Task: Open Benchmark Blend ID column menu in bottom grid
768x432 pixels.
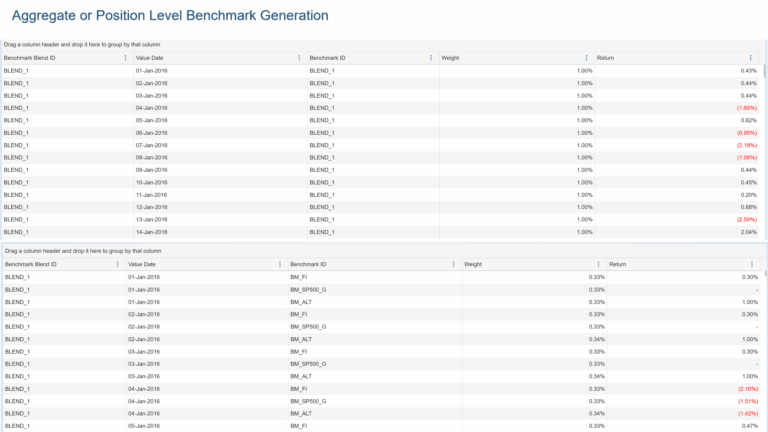Action: (118, 264)
